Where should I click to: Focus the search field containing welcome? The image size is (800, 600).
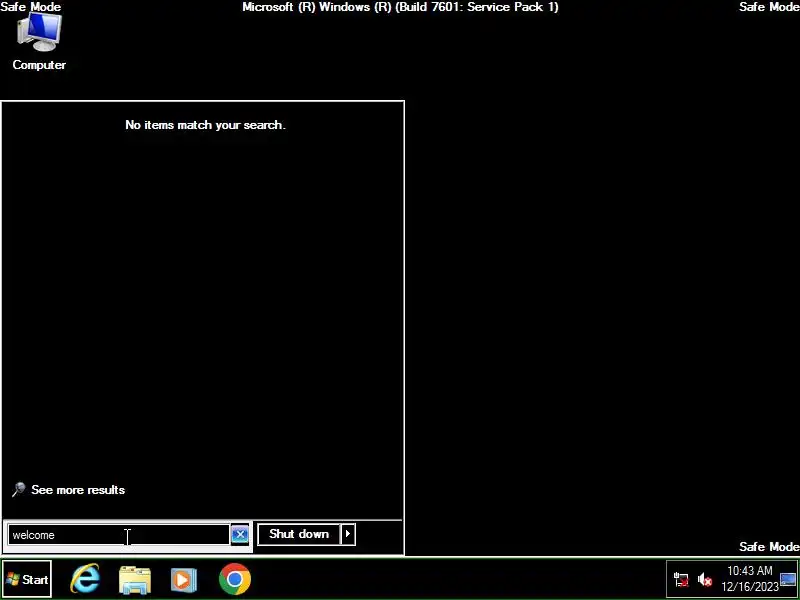click(x=118, y=535)
